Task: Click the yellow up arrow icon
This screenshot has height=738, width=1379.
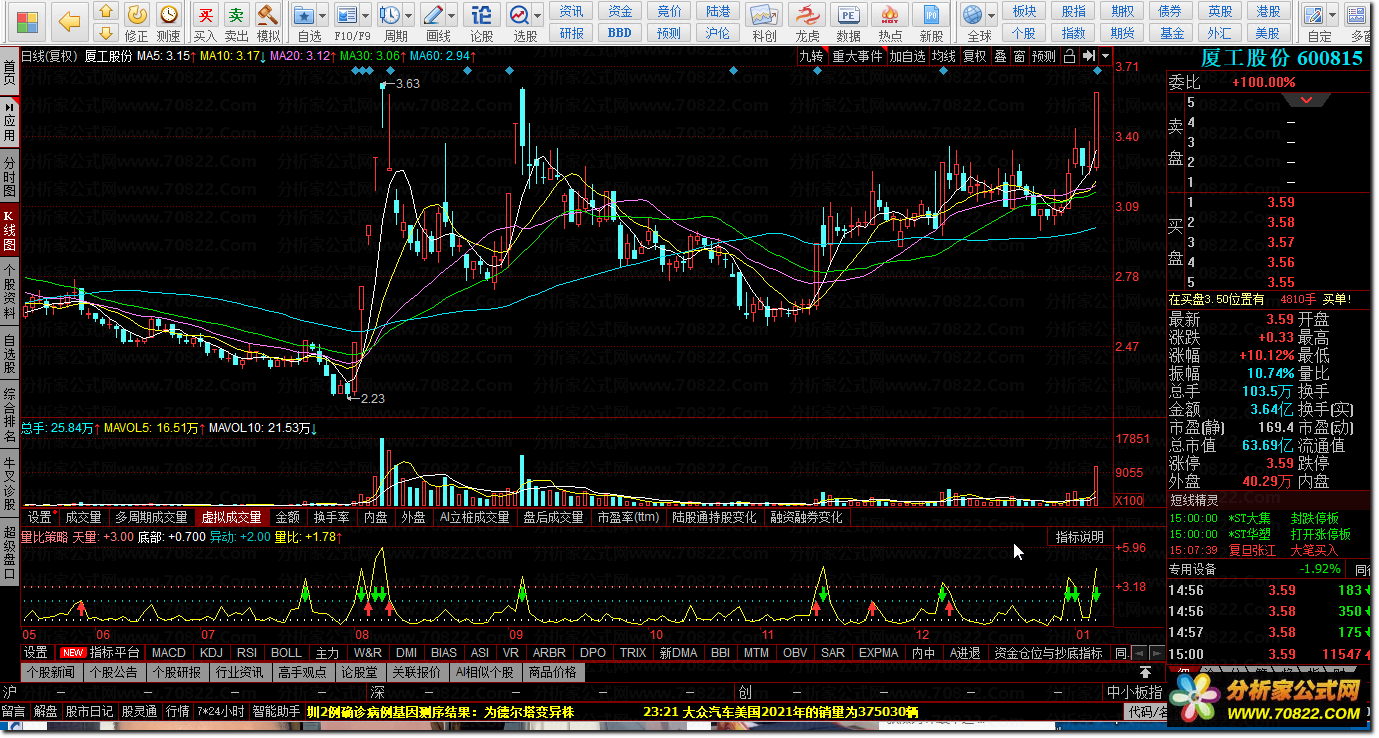Action: point(106,10)
